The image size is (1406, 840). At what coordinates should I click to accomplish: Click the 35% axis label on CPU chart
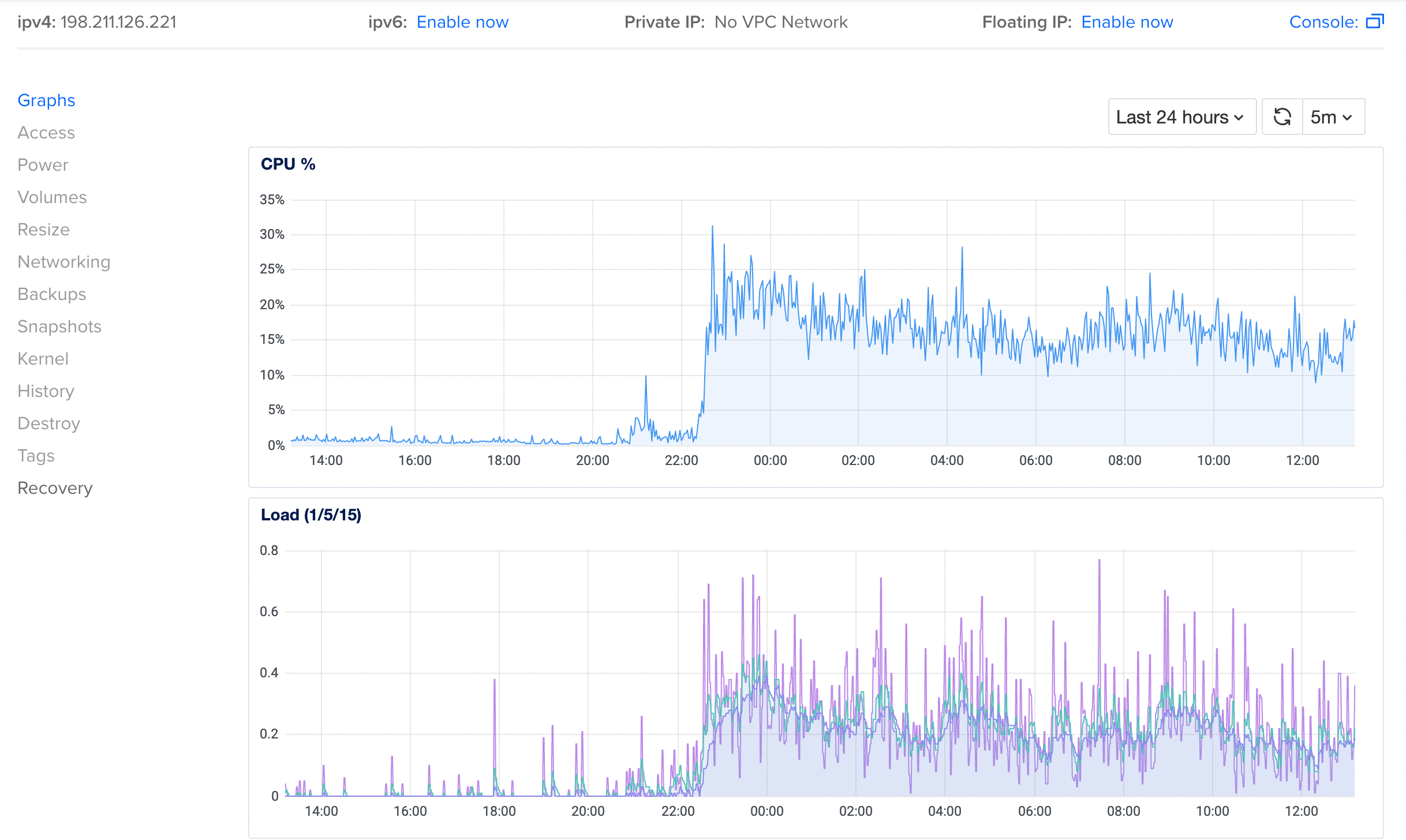point(272,200)
